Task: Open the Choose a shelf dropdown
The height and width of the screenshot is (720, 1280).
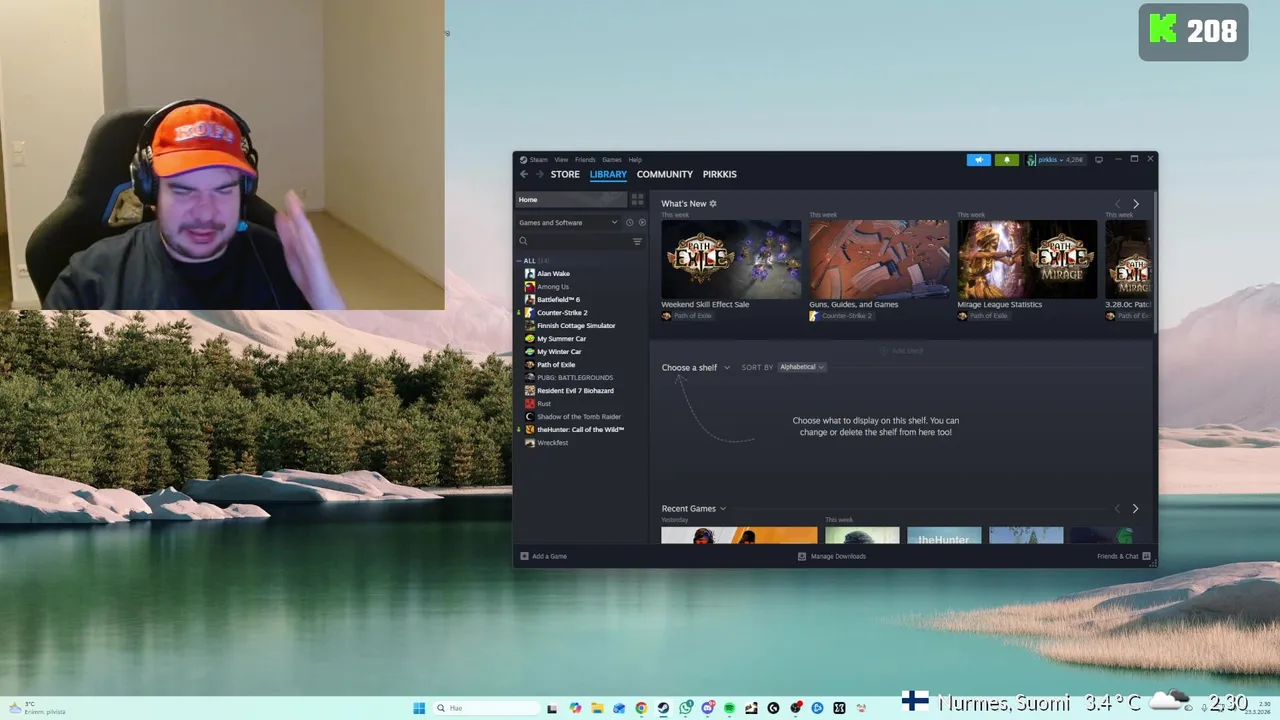Action: [695, 368]
